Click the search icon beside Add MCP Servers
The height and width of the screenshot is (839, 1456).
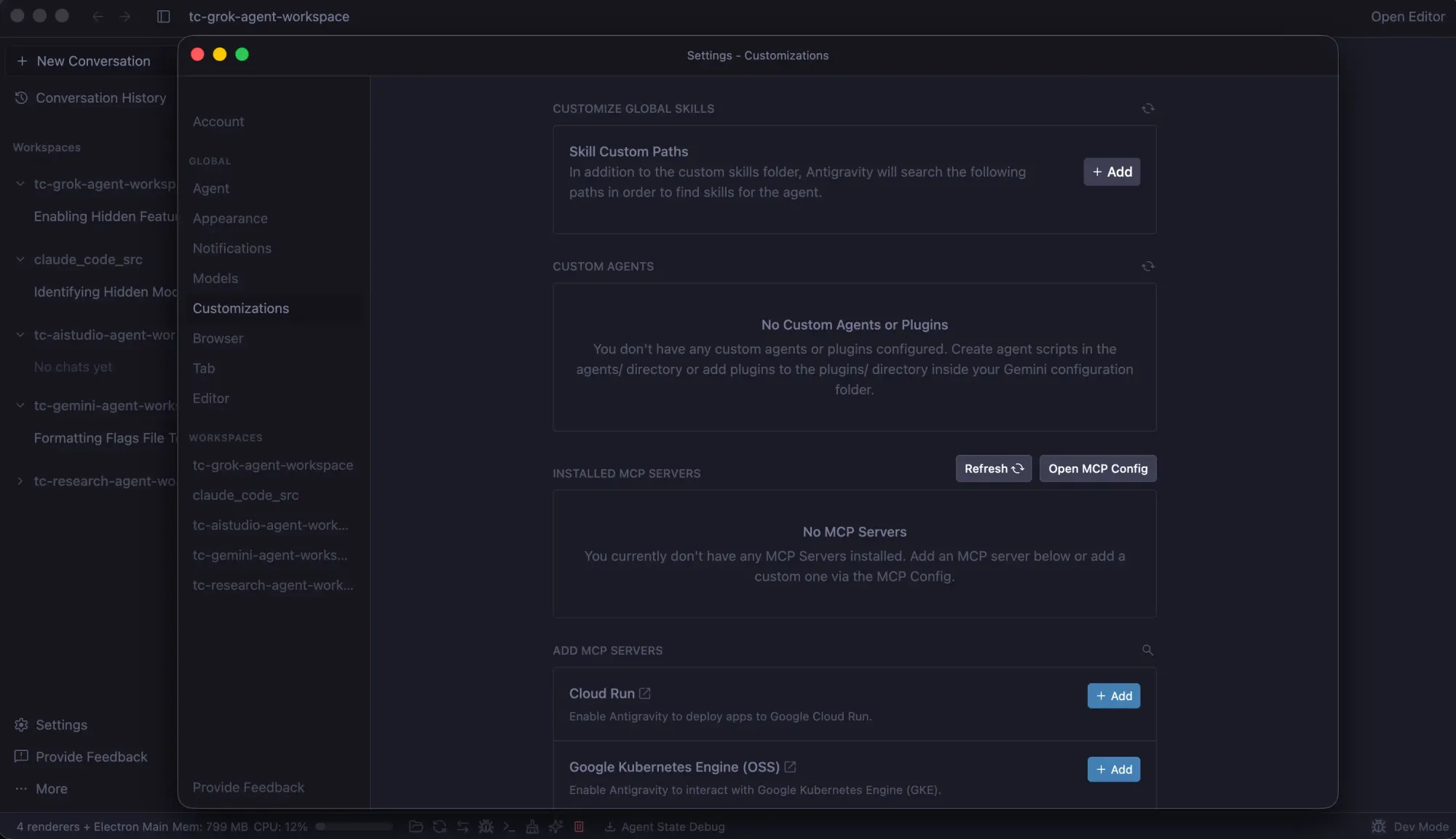click(x=1148, y=650)
